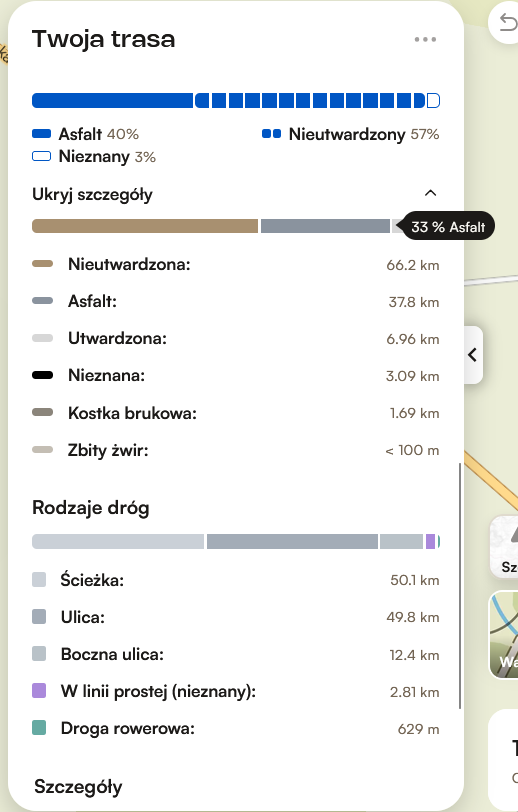Click the solid blue Asfalt 40% bar section
Image resolution: width=518 pixels, height=812 pixels.
point(112,100)
